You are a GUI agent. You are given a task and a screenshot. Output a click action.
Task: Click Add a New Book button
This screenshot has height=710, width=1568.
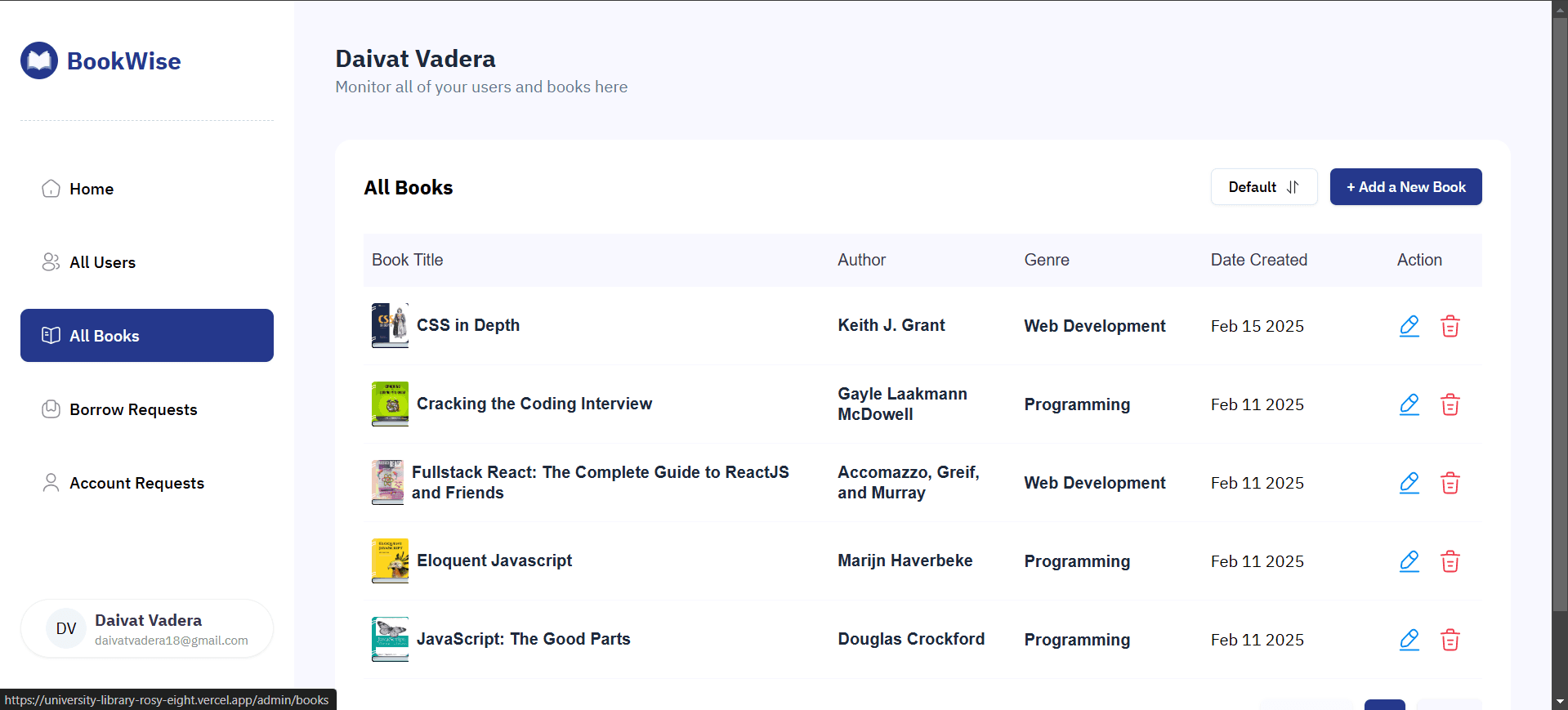[x=1405, y=187]
